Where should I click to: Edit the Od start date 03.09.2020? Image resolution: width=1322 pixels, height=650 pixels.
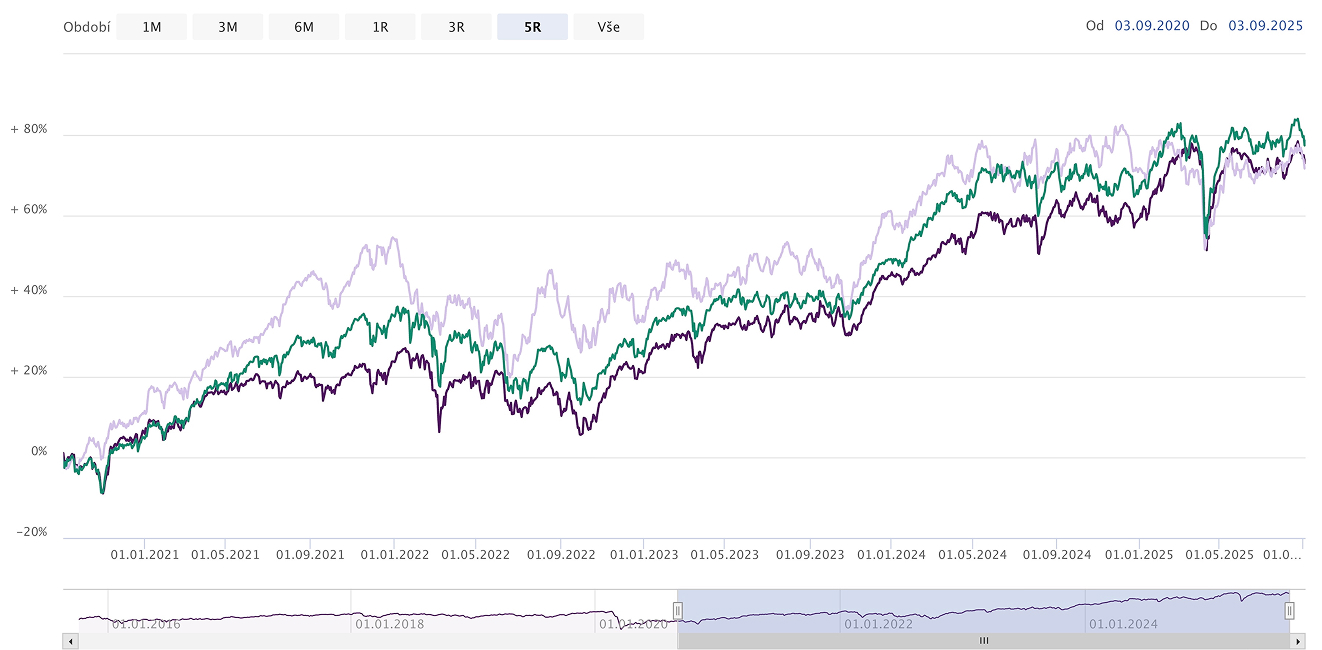pyautogui.click(x=1152, y=26)
